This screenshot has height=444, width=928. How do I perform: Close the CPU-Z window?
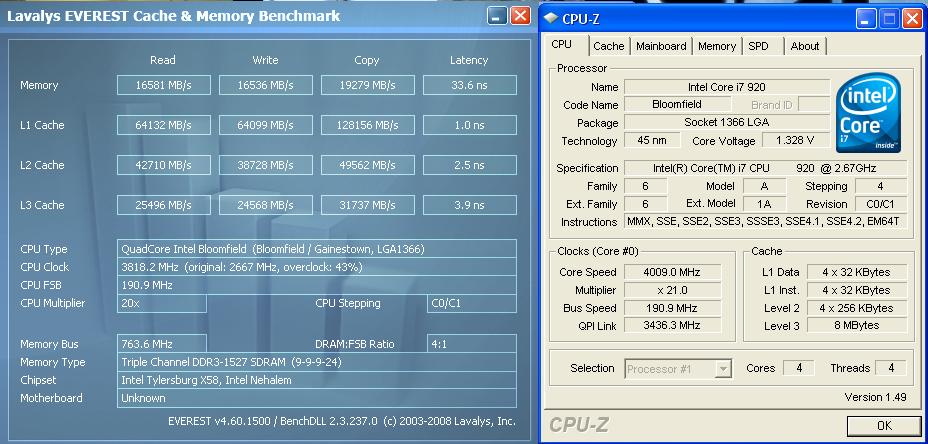click(912, 19)
